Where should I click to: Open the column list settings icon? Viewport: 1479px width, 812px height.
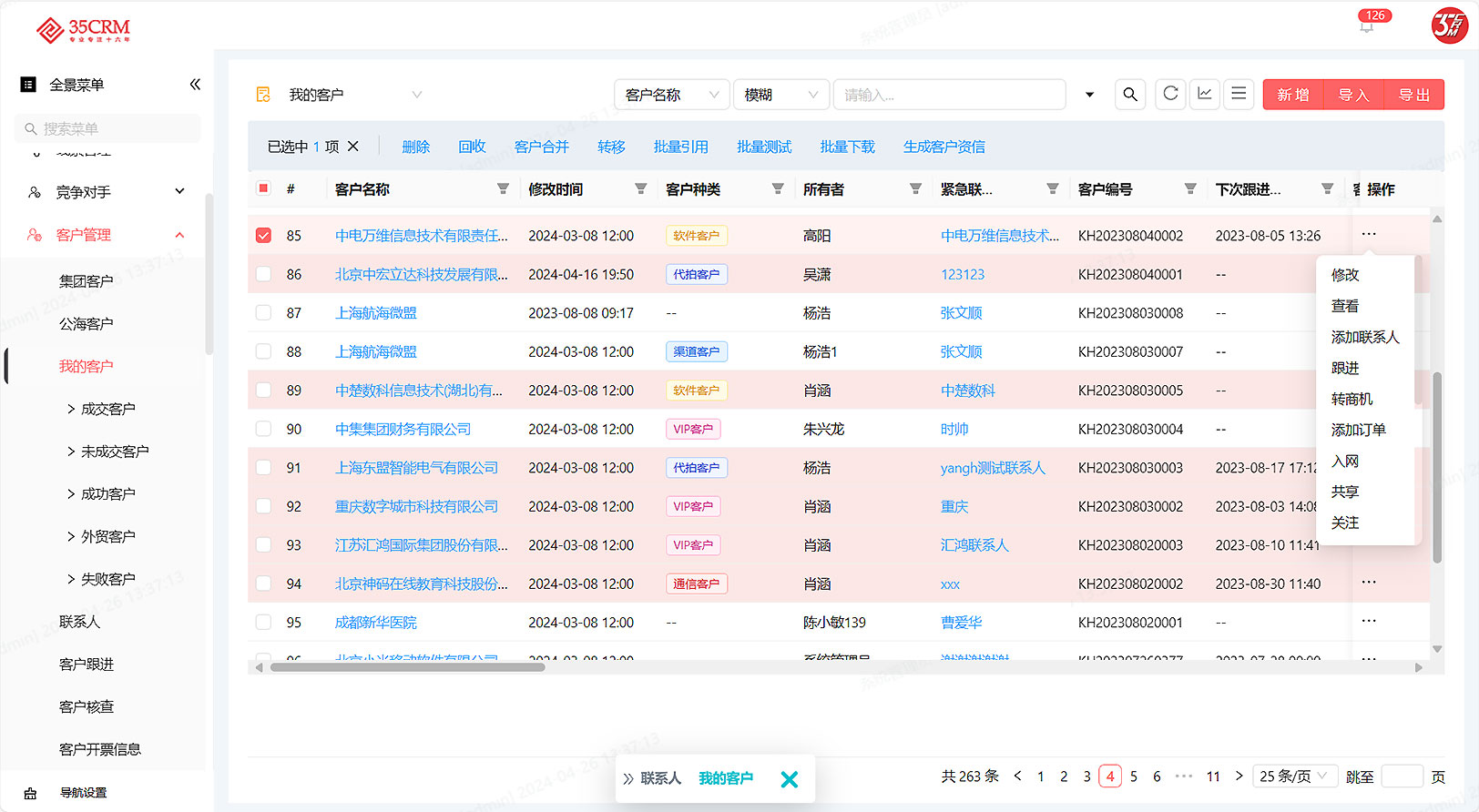pos(1239,94)
